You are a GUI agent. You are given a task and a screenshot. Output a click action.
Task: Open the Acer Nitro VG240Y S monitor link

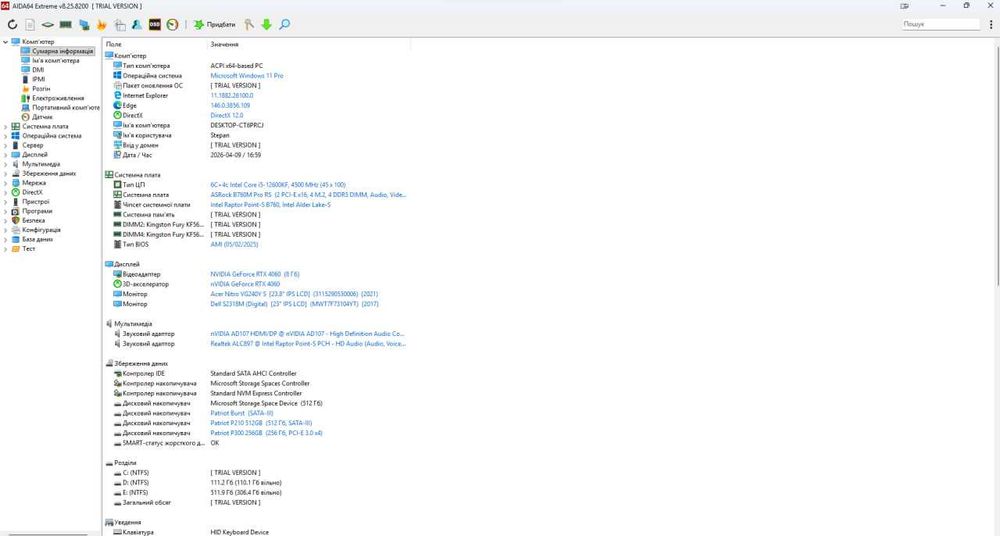[294, 294]
